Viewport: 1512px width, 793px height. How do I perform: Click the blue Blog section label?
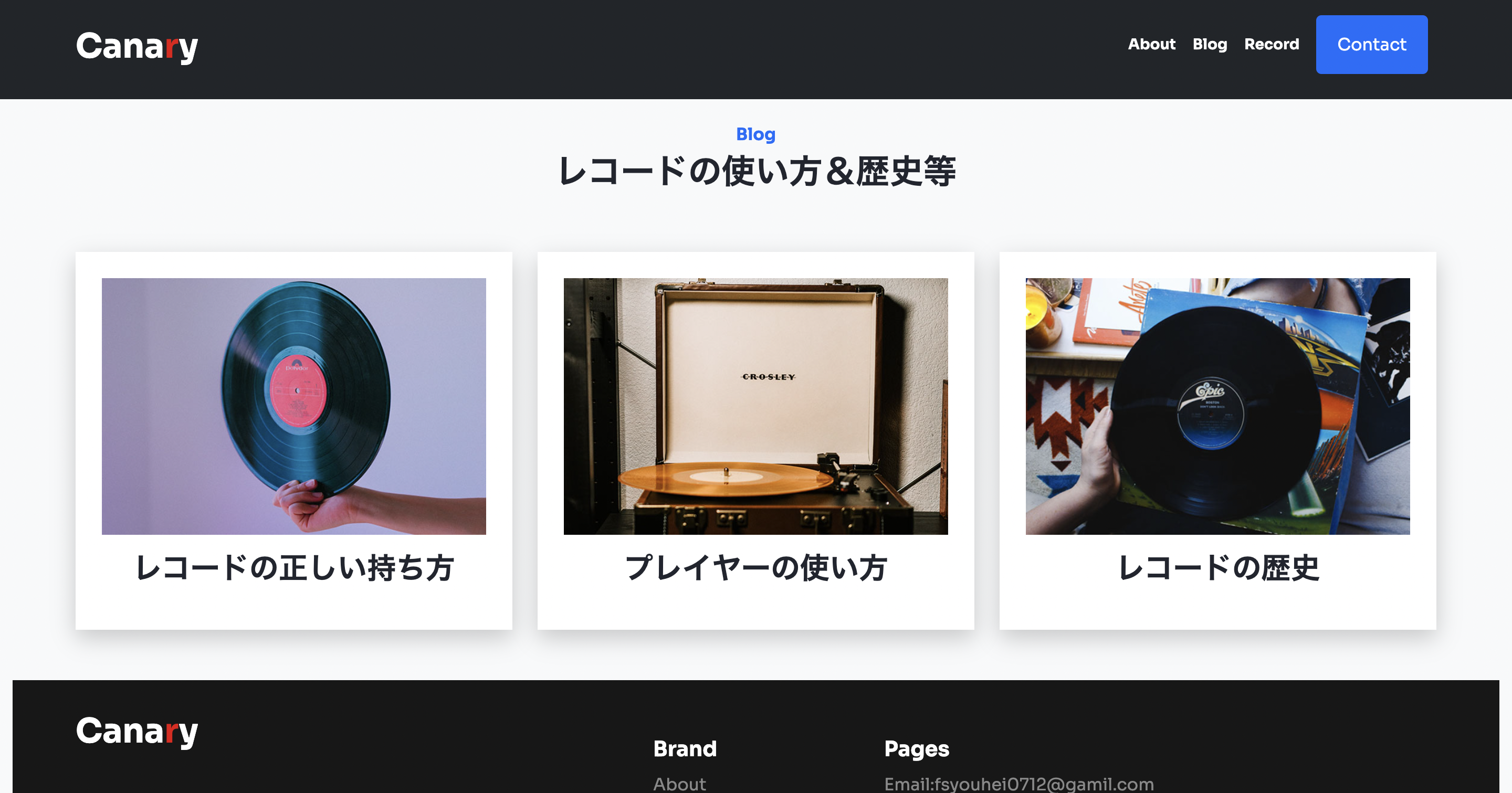(756, 134)
